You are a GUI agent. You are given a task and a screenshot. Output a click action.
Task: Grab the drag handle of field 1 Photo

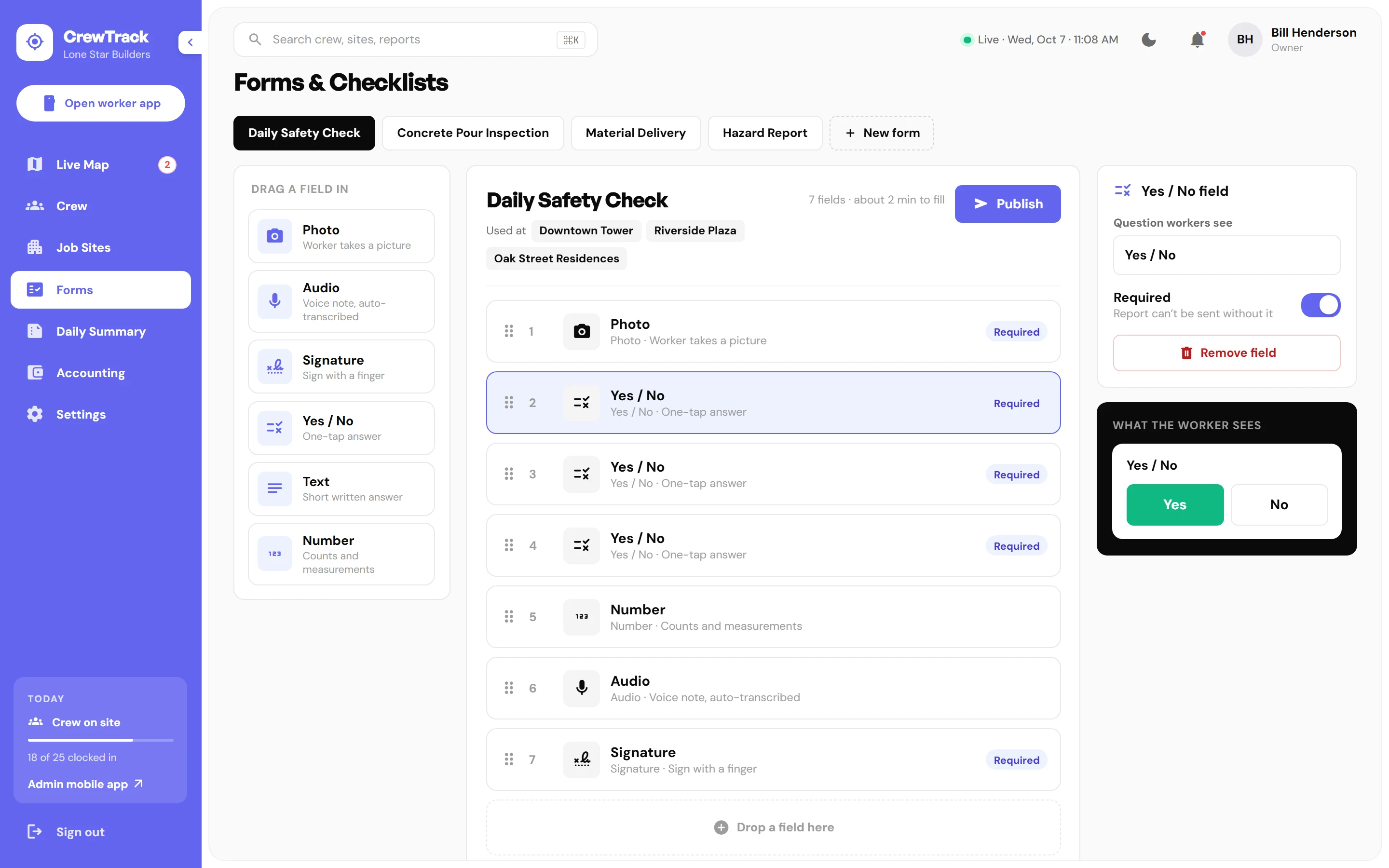click(x=508, y=331)
